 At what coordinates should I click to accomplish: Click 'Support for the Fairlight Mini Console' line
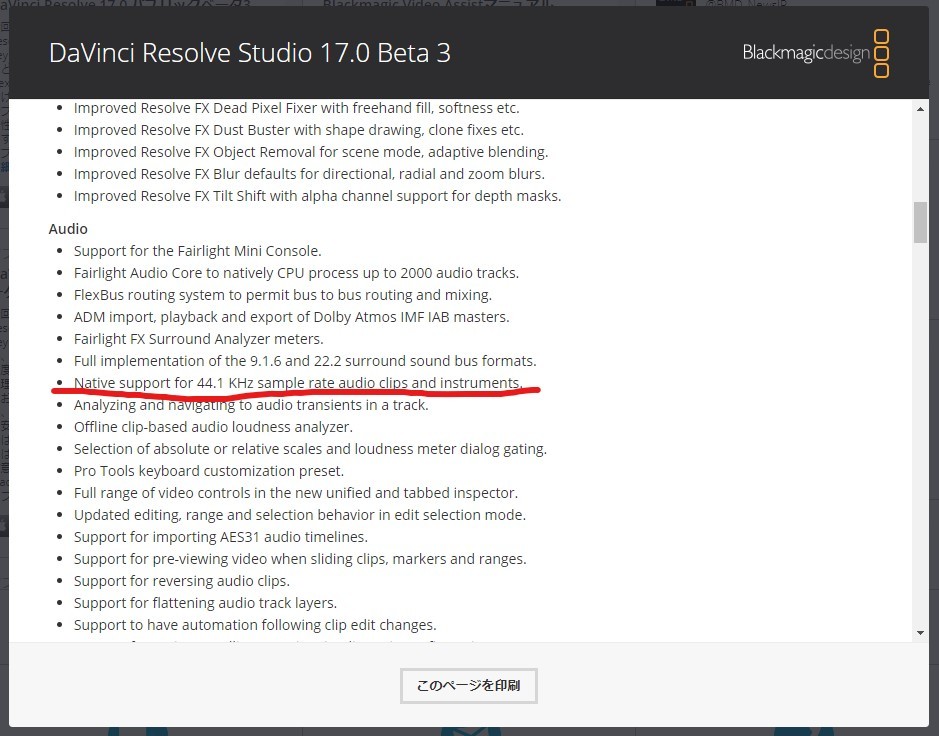click(x=198, y=251)
